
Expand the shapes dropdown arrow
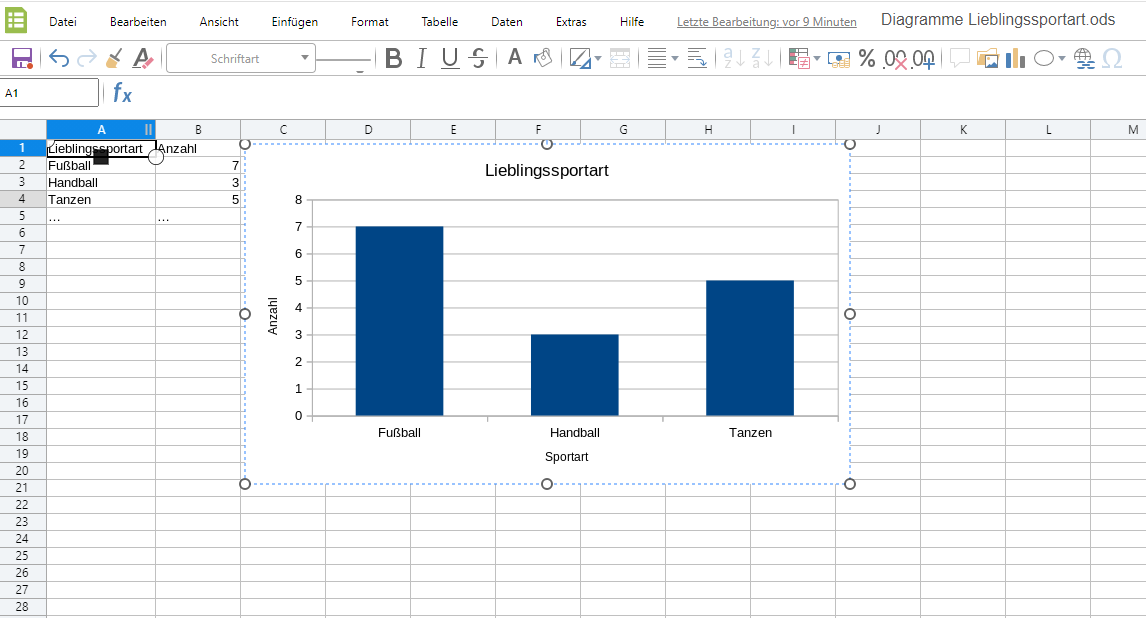(x=1062, y=58)
